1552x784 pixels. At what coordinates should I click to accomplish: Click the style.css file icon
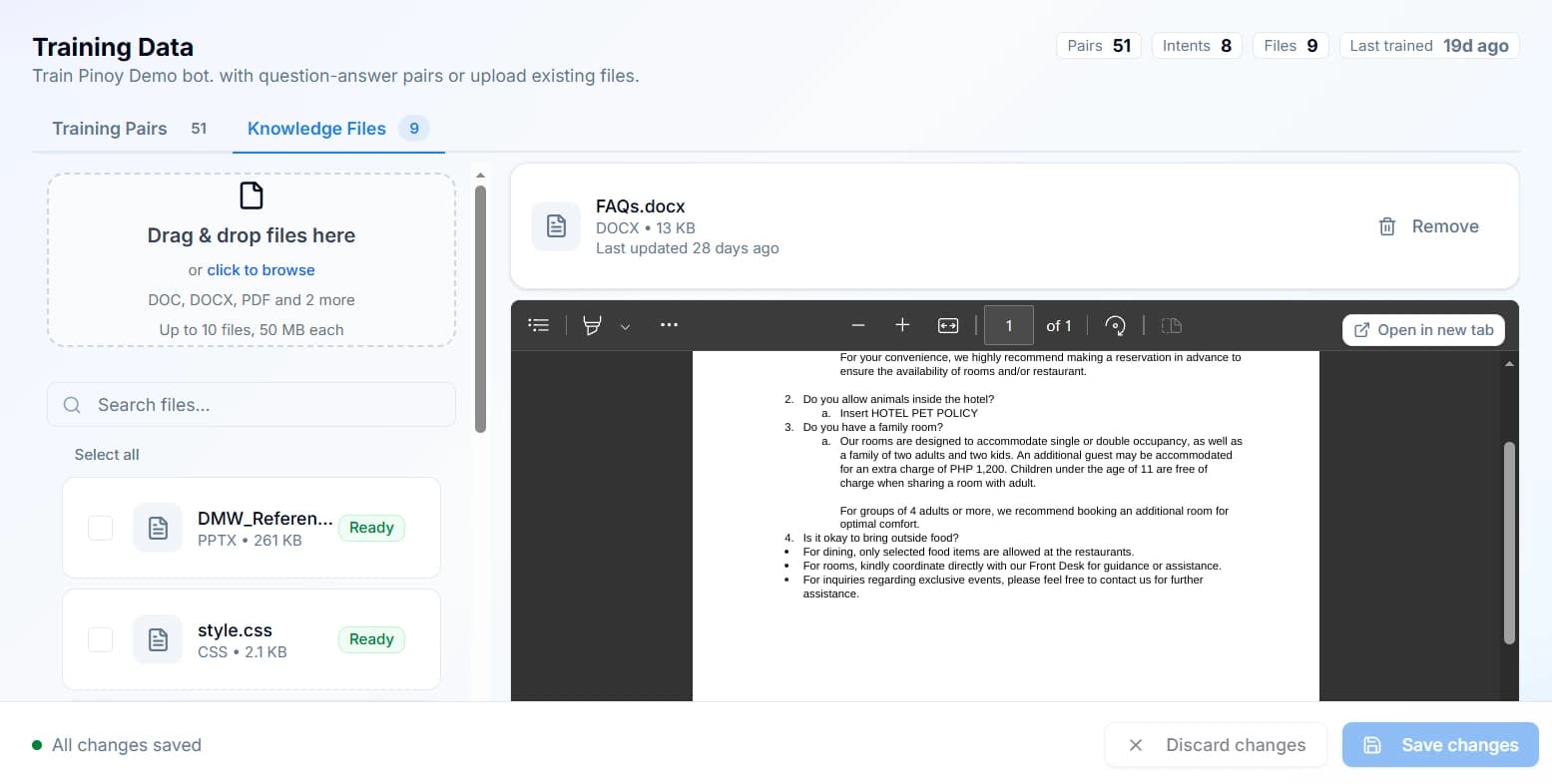[158, 639]
